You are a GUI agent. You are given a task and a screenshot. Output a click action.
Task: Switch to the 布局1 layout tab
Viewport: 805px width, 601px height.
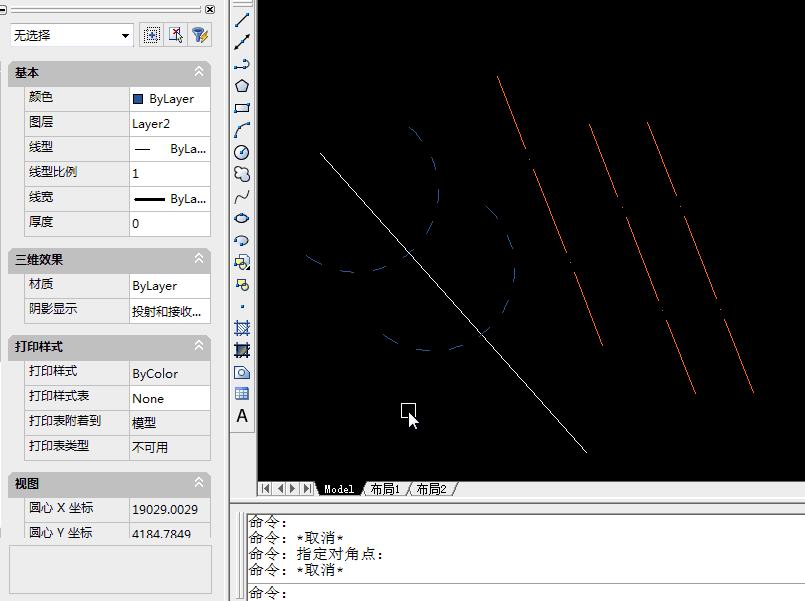point(385,489)
